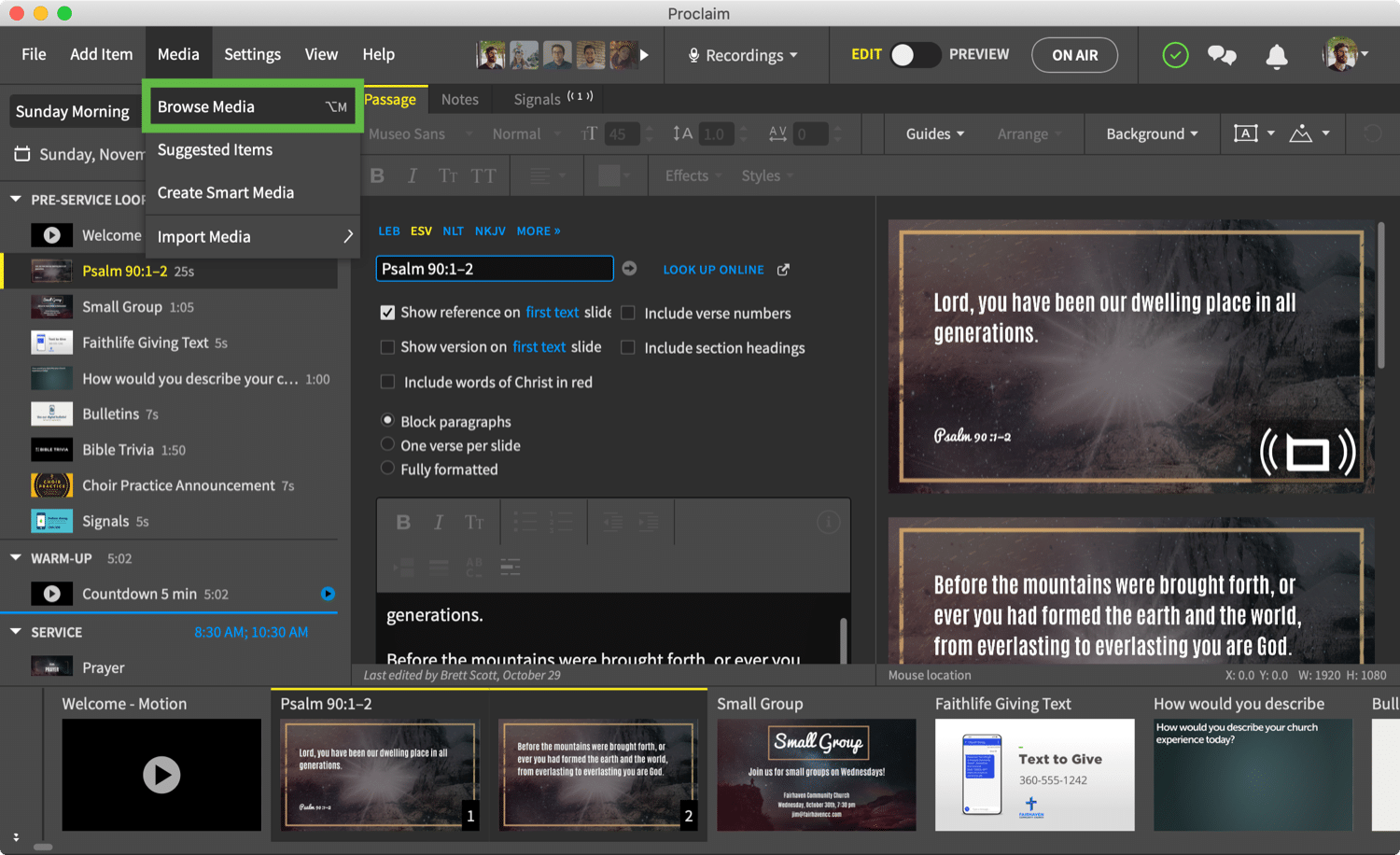1400x855 pixels.
Task: Enable Include section headings checkbox
Action: 628,347
